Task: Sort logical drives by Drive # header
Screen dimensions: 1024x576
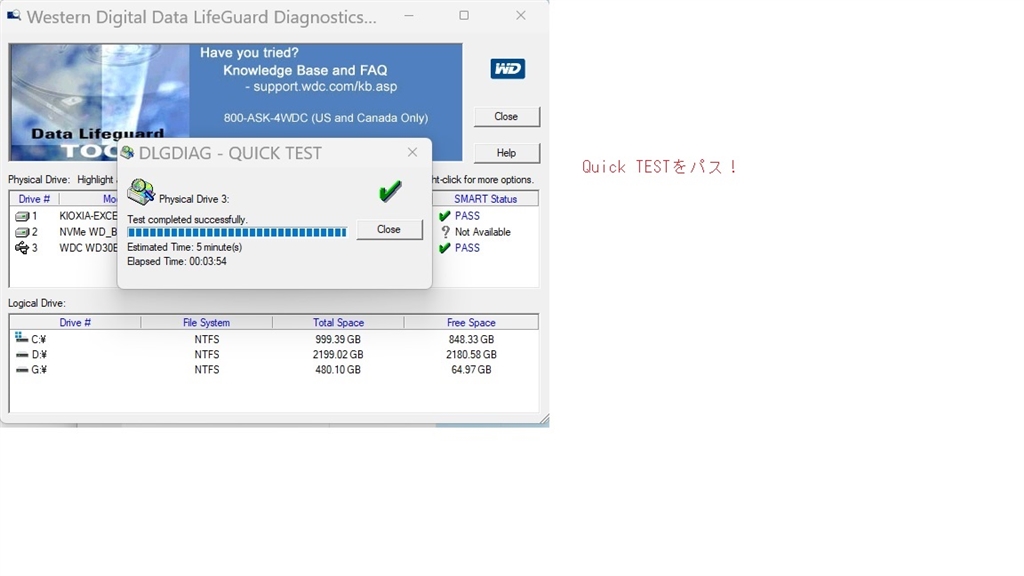Action: [75, 323]
